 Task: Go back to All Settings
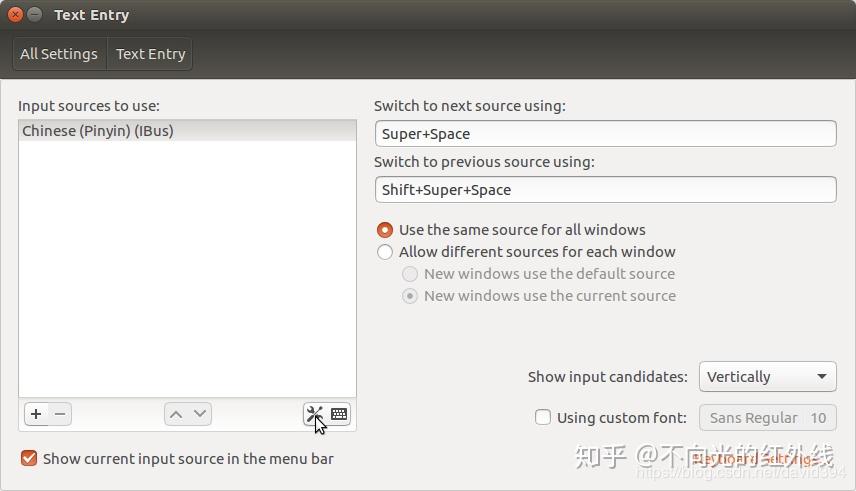(x=59, y=54)
